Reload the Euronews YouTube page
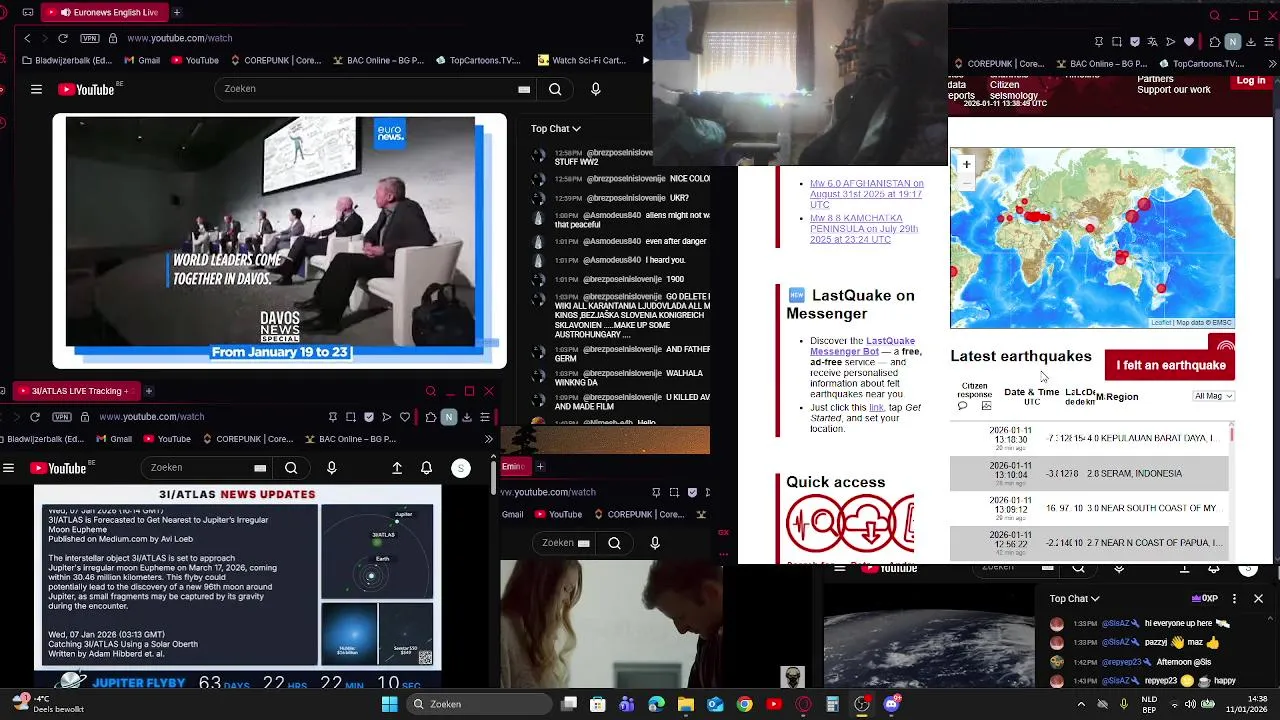1280x720 pixels. click(63, 38)
